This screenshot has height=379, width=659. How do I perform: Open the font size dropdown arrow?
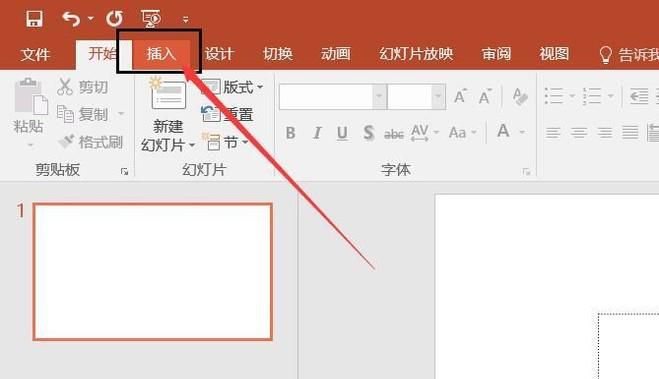[438, 97]
